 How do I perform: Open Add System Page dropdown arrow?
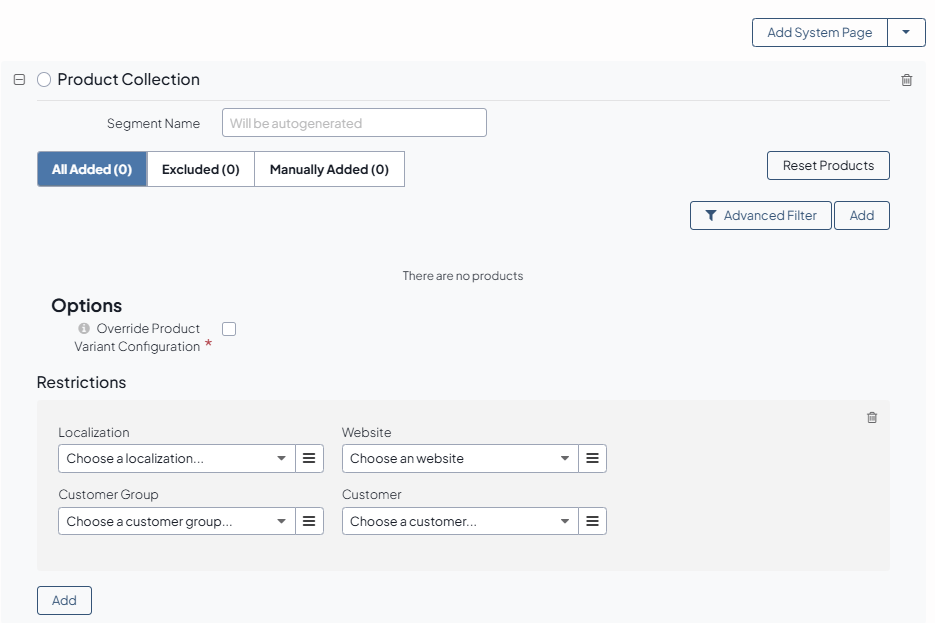coord(906,32)
